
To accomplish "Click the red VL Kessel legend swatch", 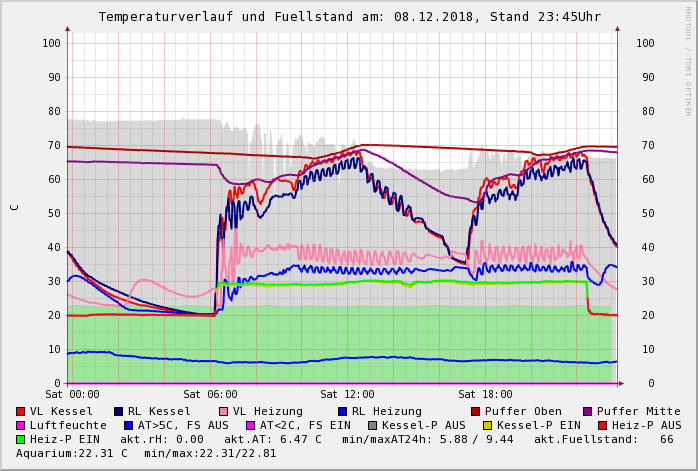I will (x=21, y=411).
